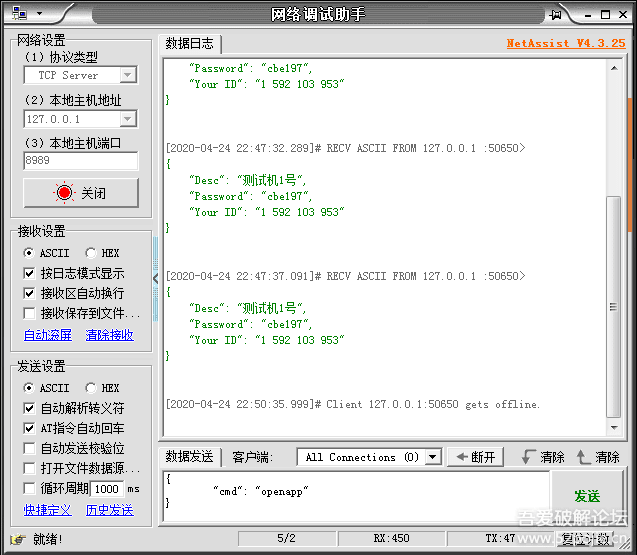637x555 pixels.
Task: Enable 自动发送校验位 checkbox
Action: pos(29,448)
